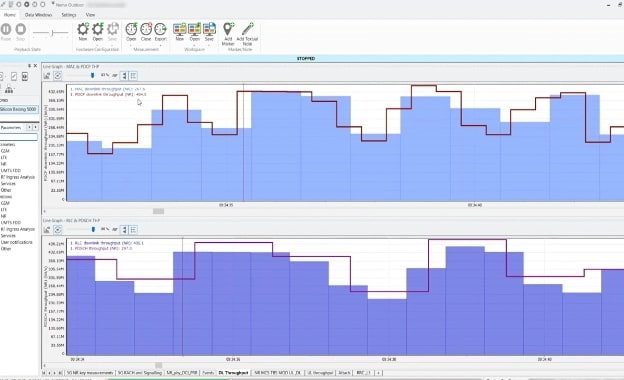
Task: Click chart settings icon in top graph toolbar
Action: (47, 76)
